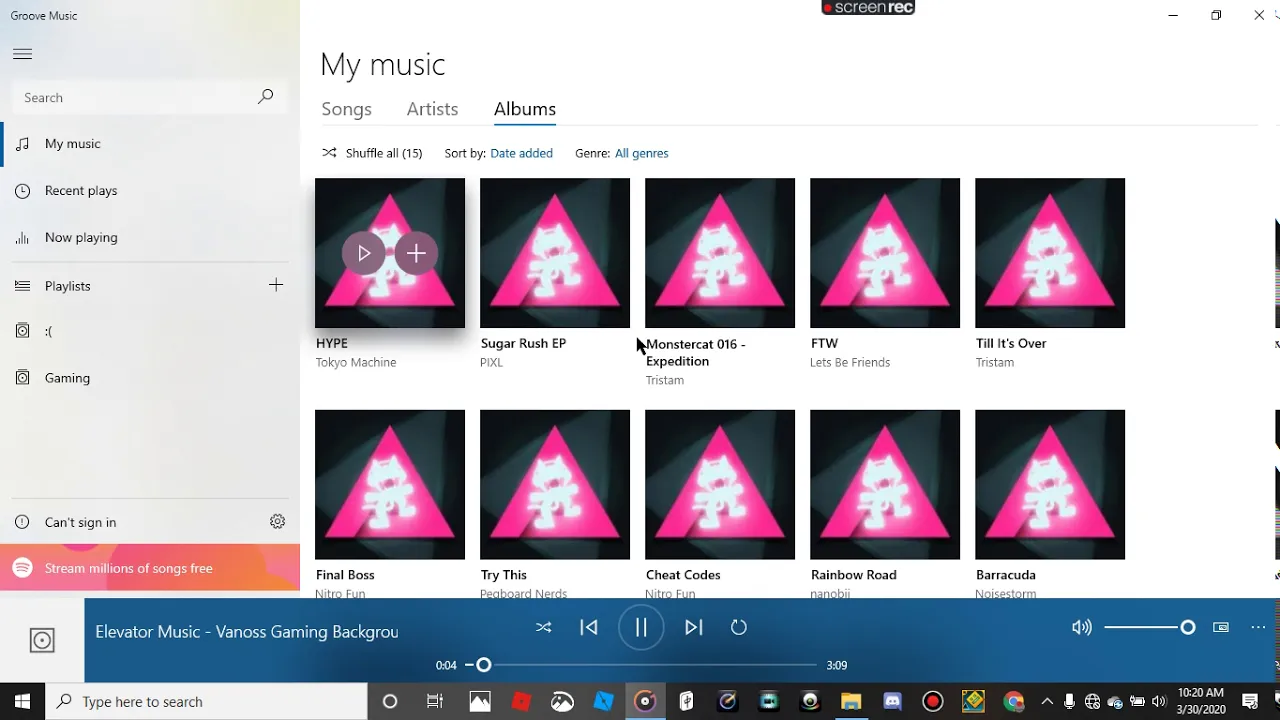Open Google Chrome on taskbar
1280x720 pixels.
coord(1015,701)
